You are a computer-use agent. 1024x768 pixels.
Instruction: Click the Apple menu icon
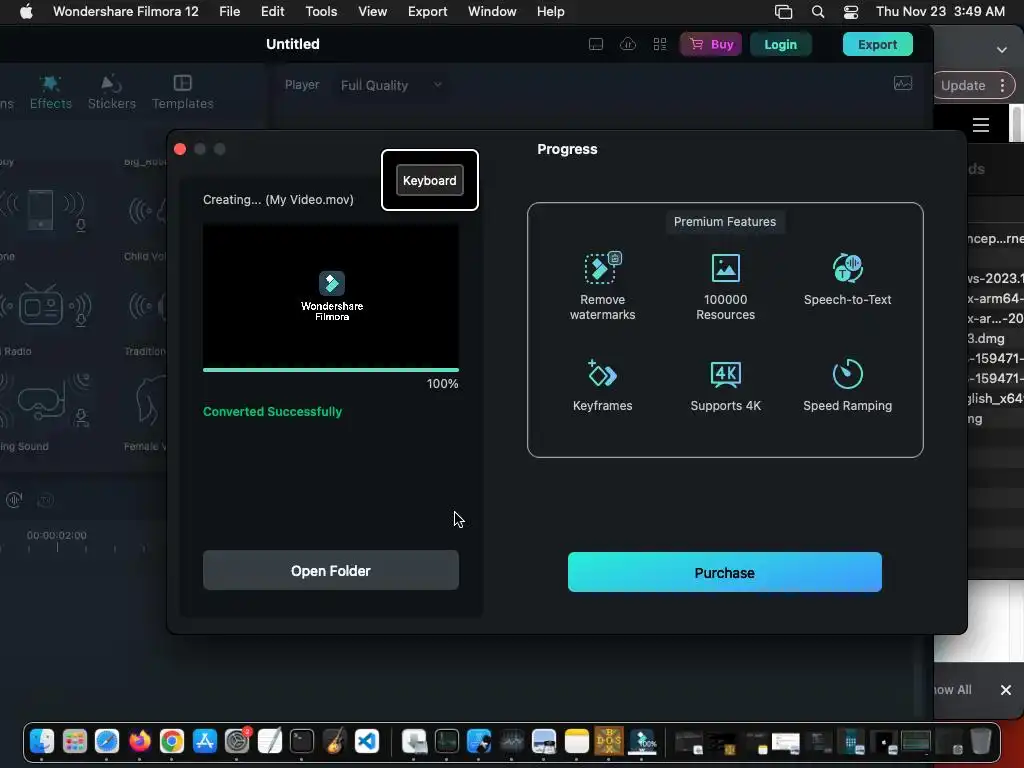26,11
